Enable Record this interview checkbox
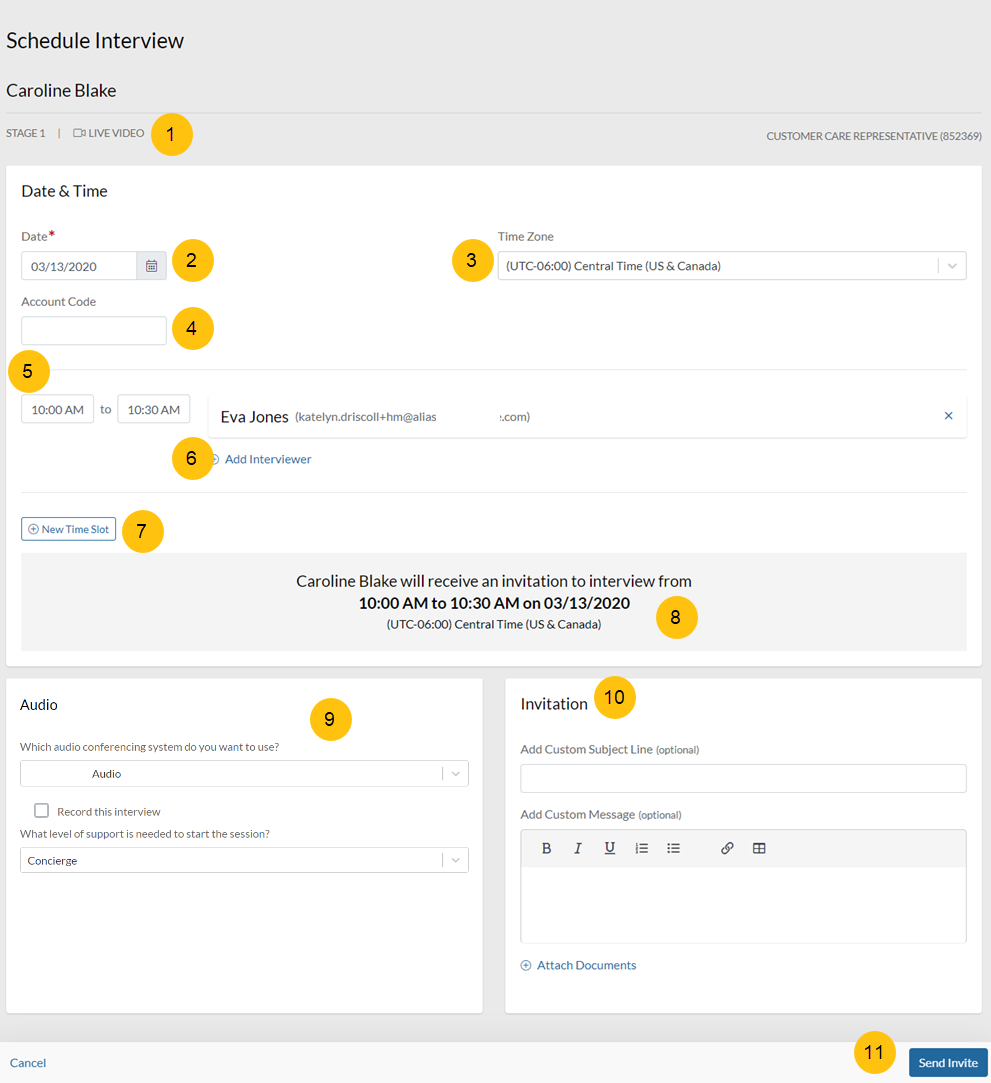Viewport: 991px width, 1083px height. 42,811
